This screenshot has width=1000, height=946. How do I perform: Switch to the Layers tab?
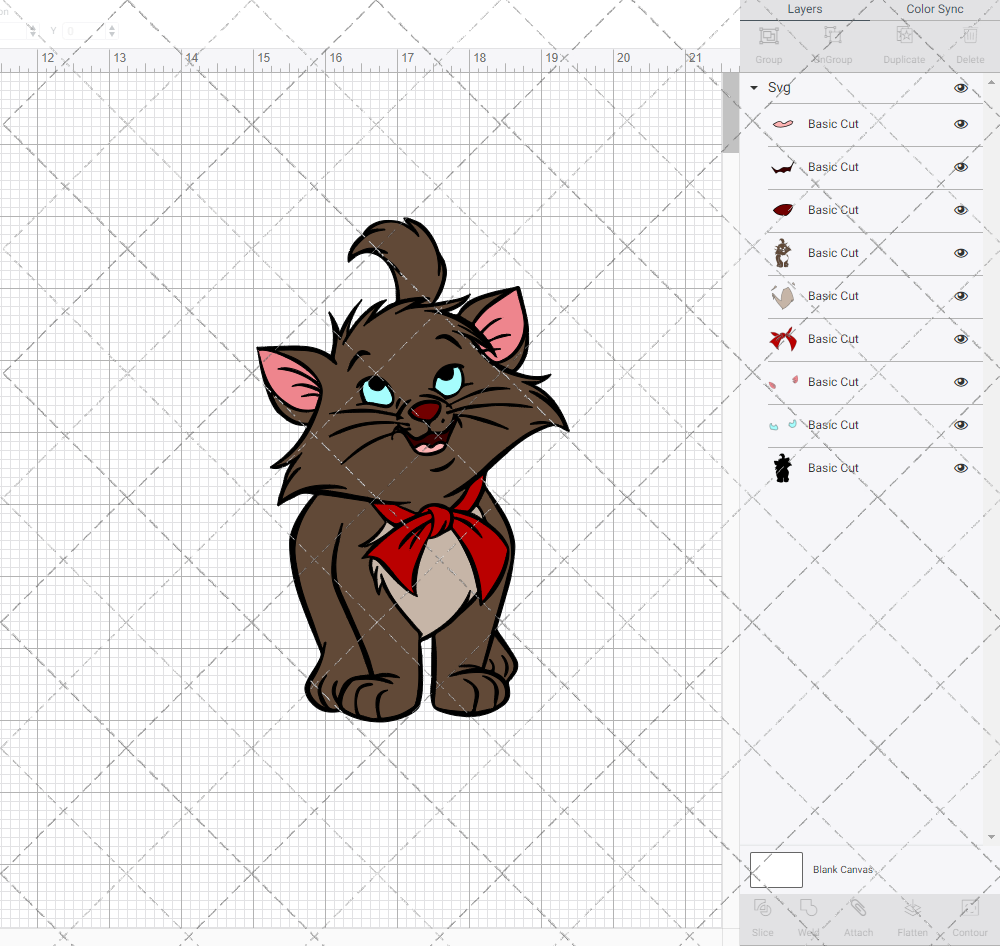(x=805, y=9)
